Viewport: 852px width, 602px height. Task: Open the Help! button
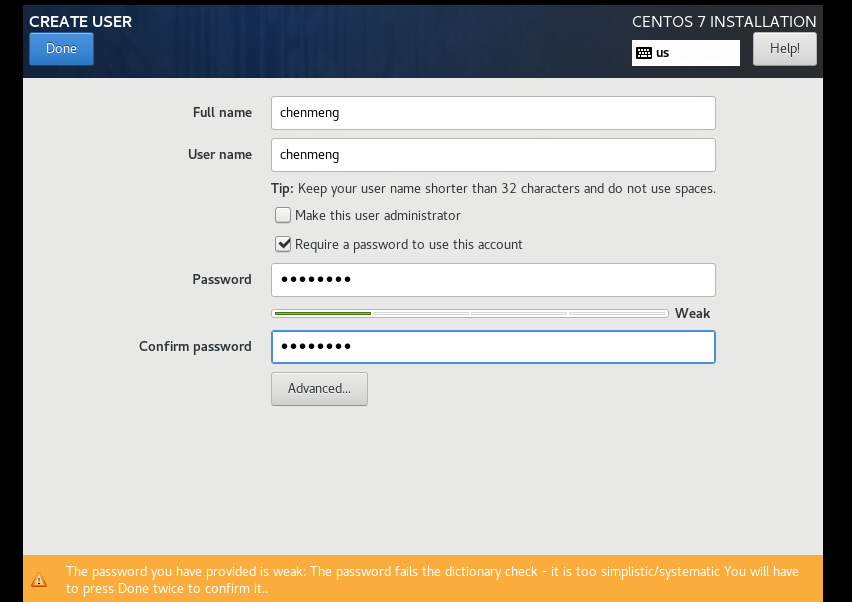(x=785, y=49)
